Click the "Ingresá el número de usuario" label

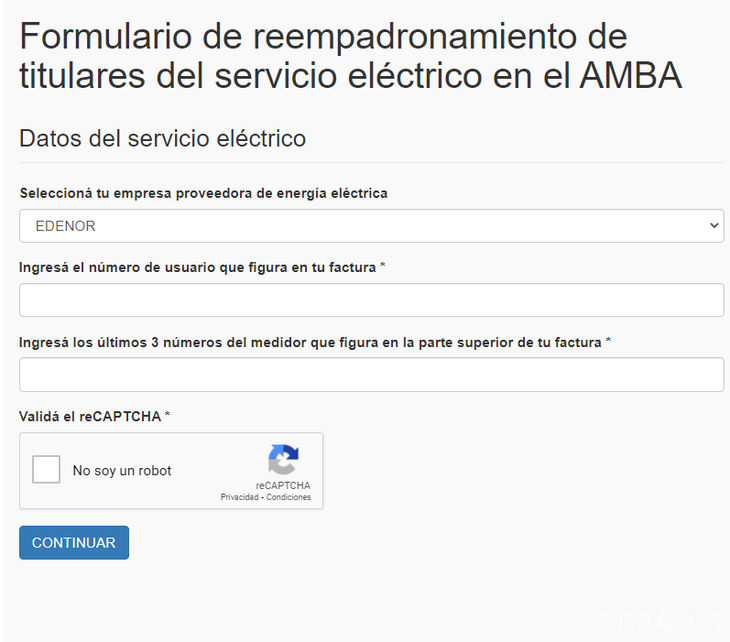tap(197, 267)
